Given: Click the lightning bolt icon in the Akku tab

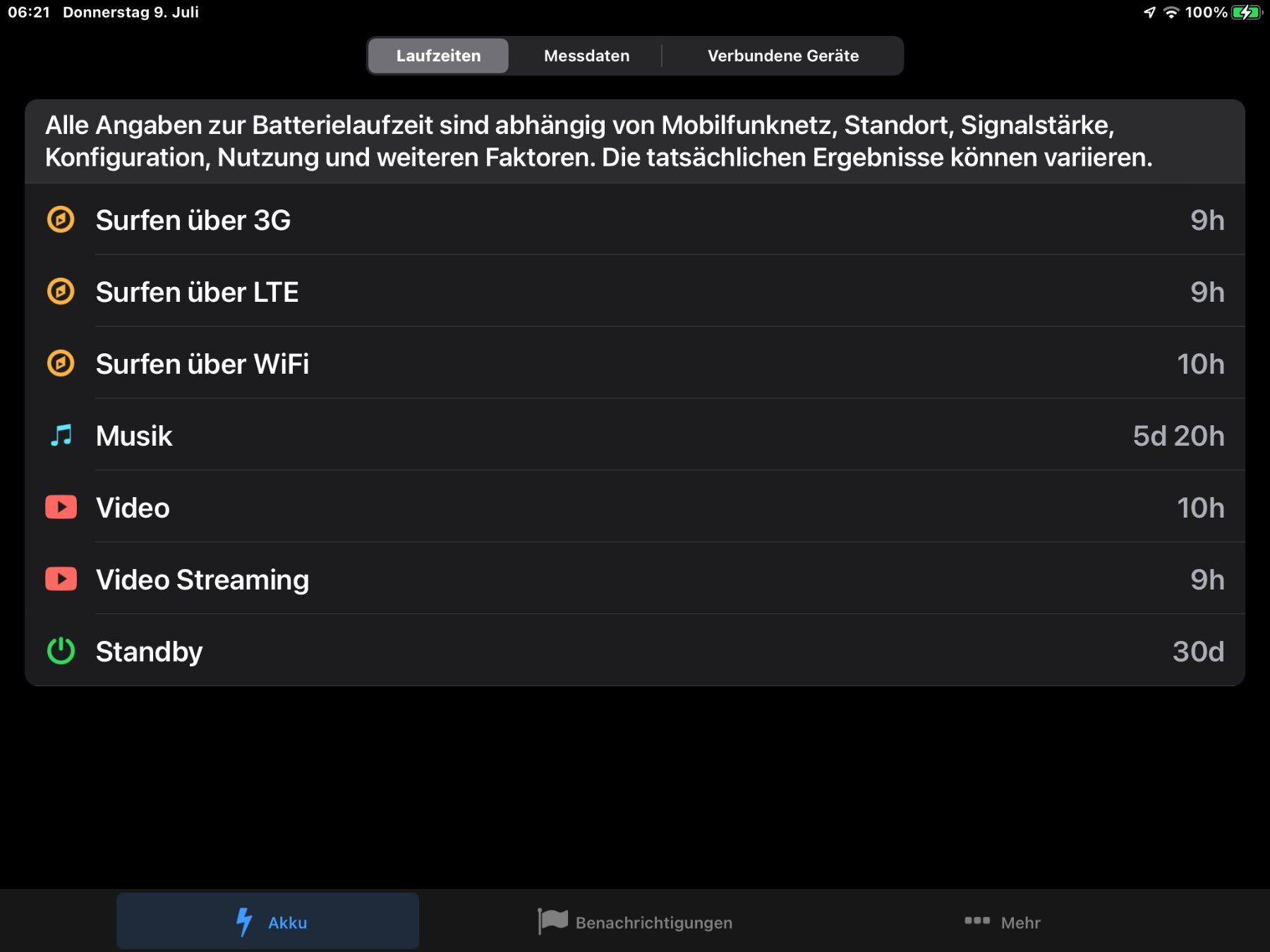Looking at the screenshot, I should point(244,922).
